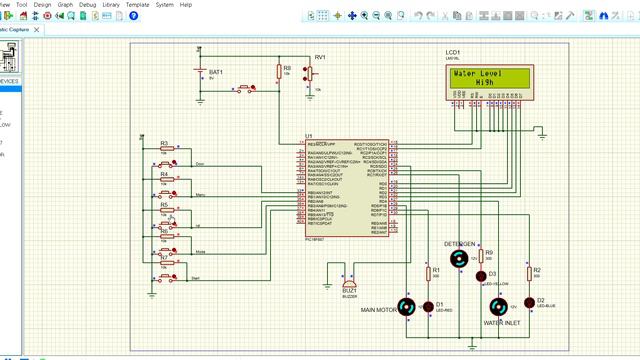Image resolution: width=640 pixels, height=360 pixels.
Task: Click the Redo arrow icon
Action: tap(430, 16)
